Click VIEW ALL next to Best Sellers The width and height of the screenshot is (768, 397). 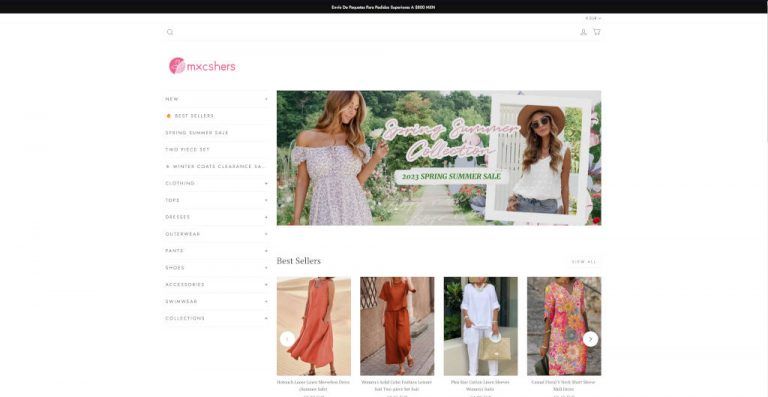click(584, 262)
